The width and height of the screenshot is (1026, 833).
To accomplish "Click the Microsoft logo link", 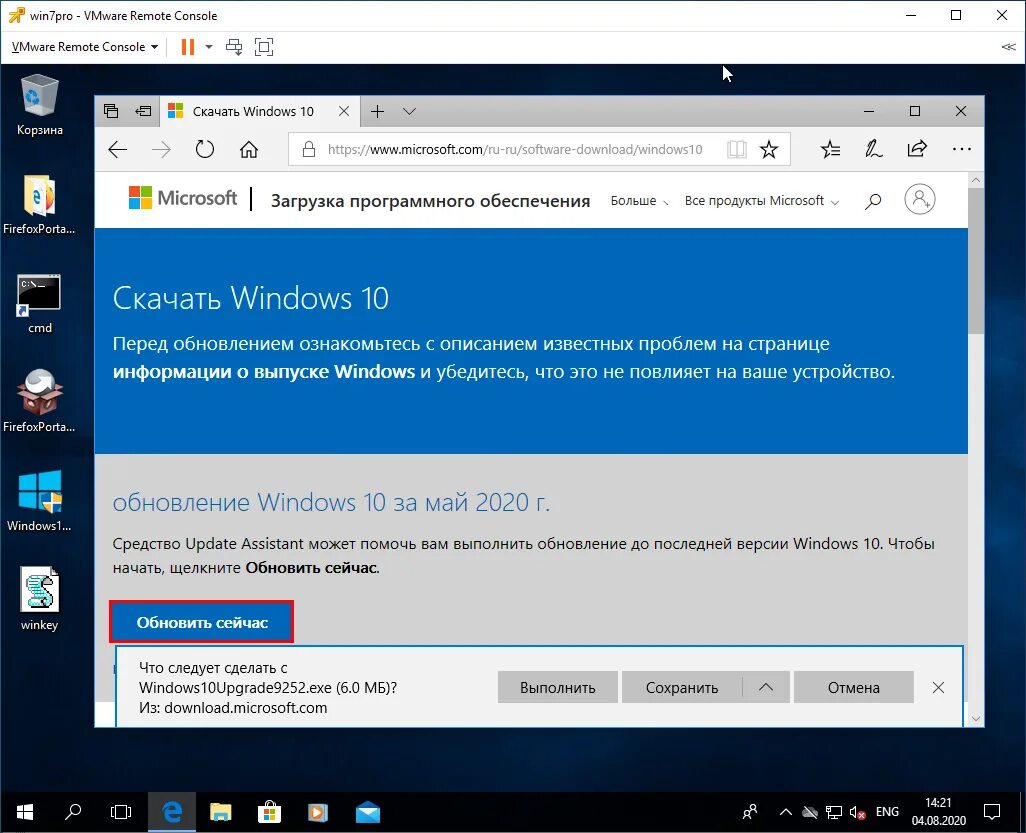I will click(183, 198).
